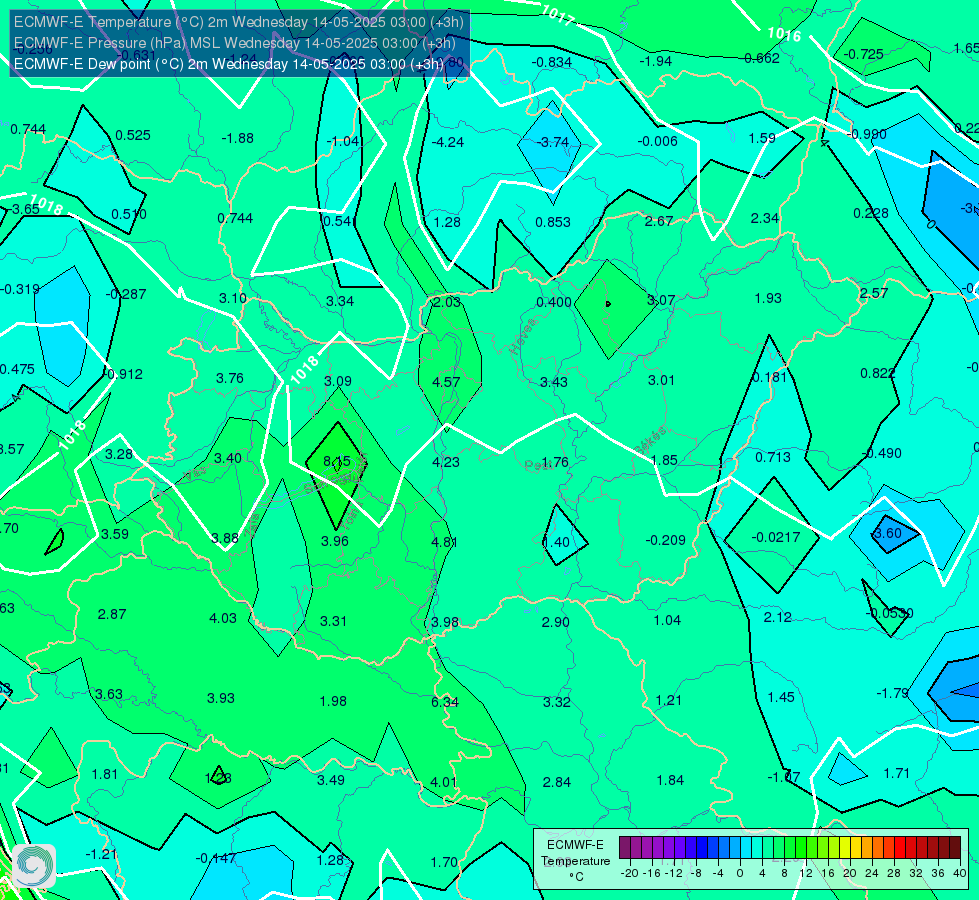Screen dimensions: 979x900
Task: Click the 2.34 temperature value
Action: coord(765,218)
